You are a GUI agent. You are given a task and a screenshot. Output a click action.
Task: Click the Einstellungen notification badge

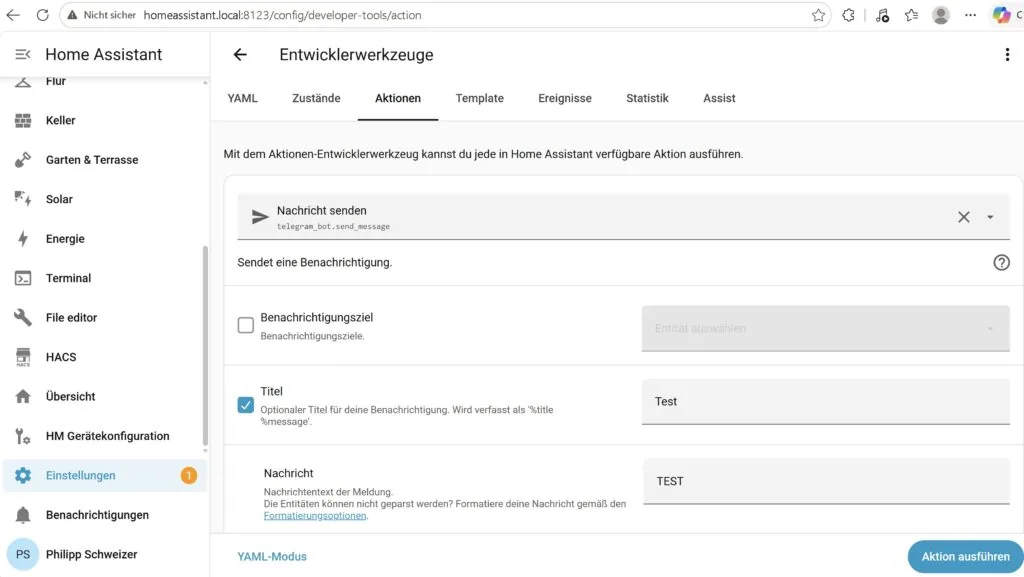click(x=189, y=475)
